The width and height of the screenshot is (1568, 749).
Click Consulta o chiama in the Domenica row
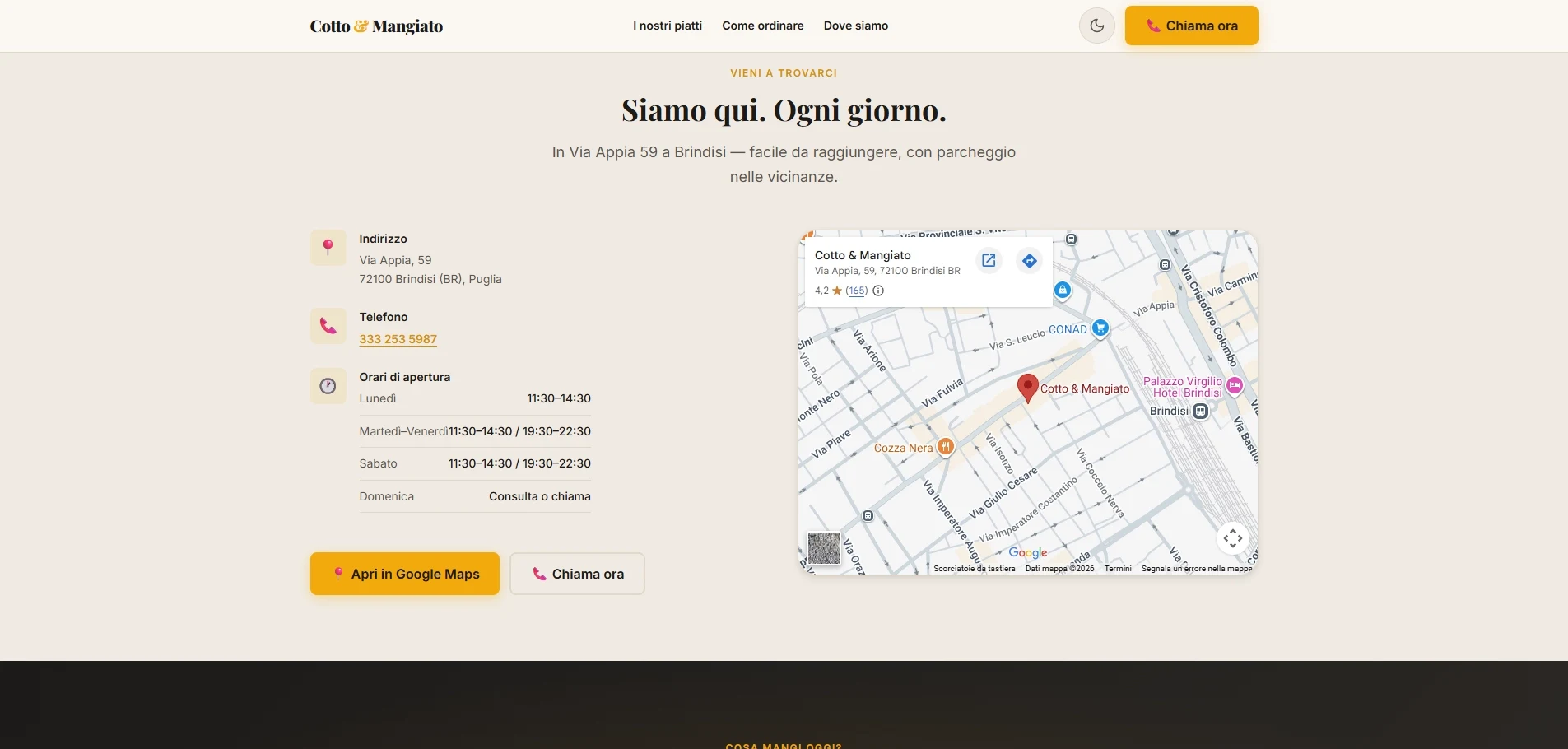click(x=540, y=496)
